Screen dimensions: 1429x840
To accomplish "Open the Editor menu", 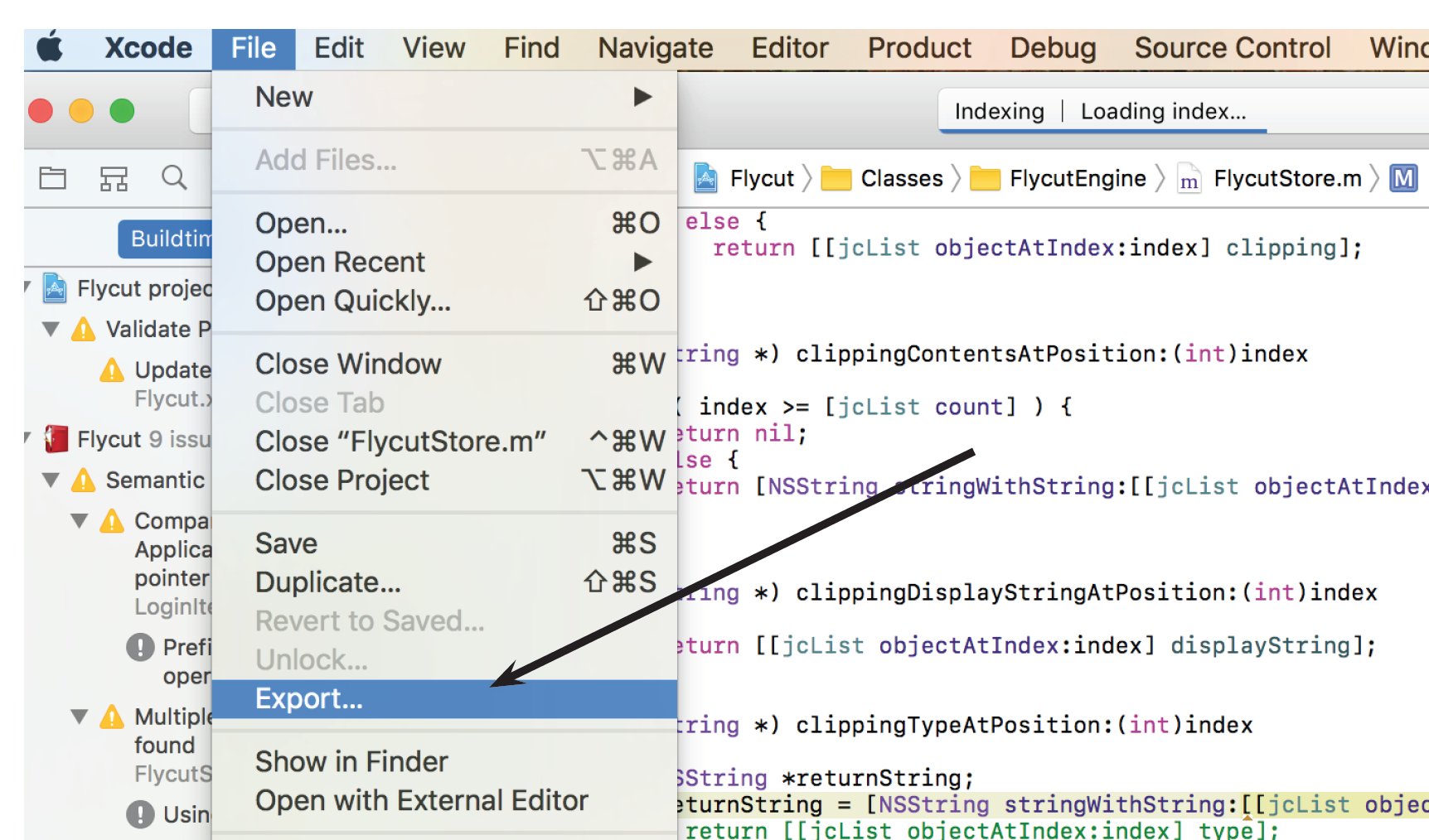I will click(x=789, y=48).
